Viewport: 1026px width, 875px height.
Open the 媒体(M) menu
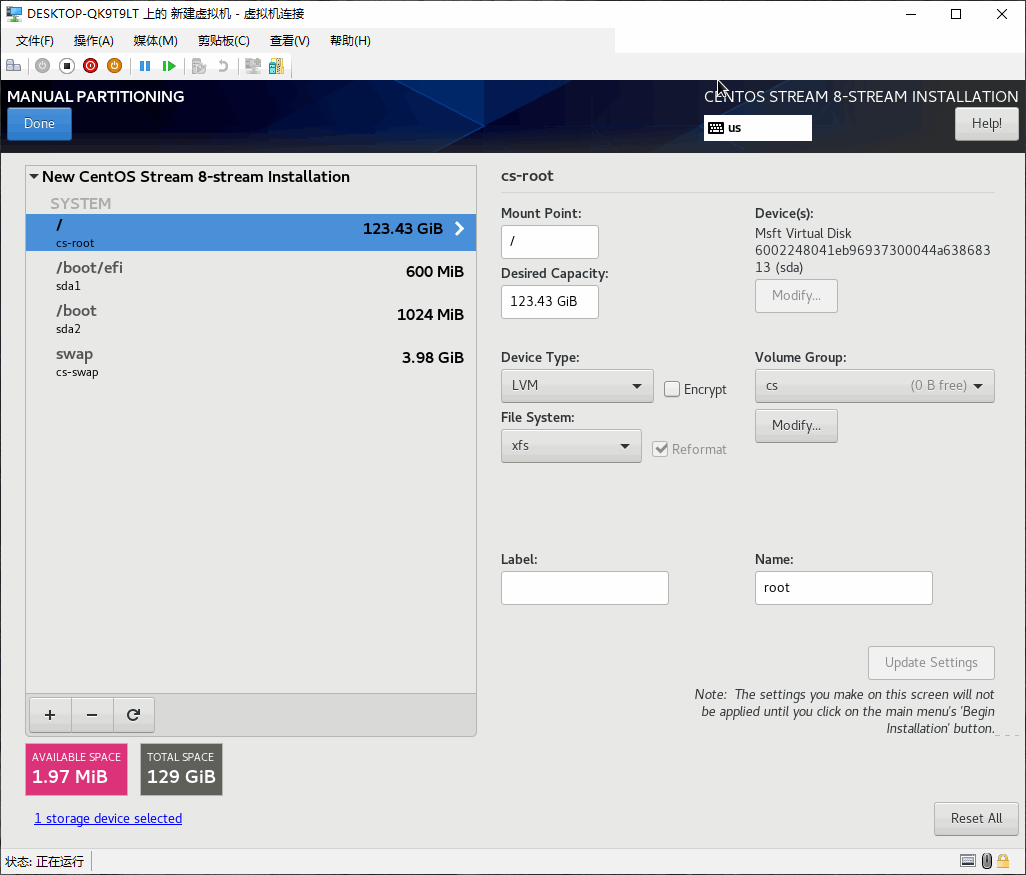point(155,41)
